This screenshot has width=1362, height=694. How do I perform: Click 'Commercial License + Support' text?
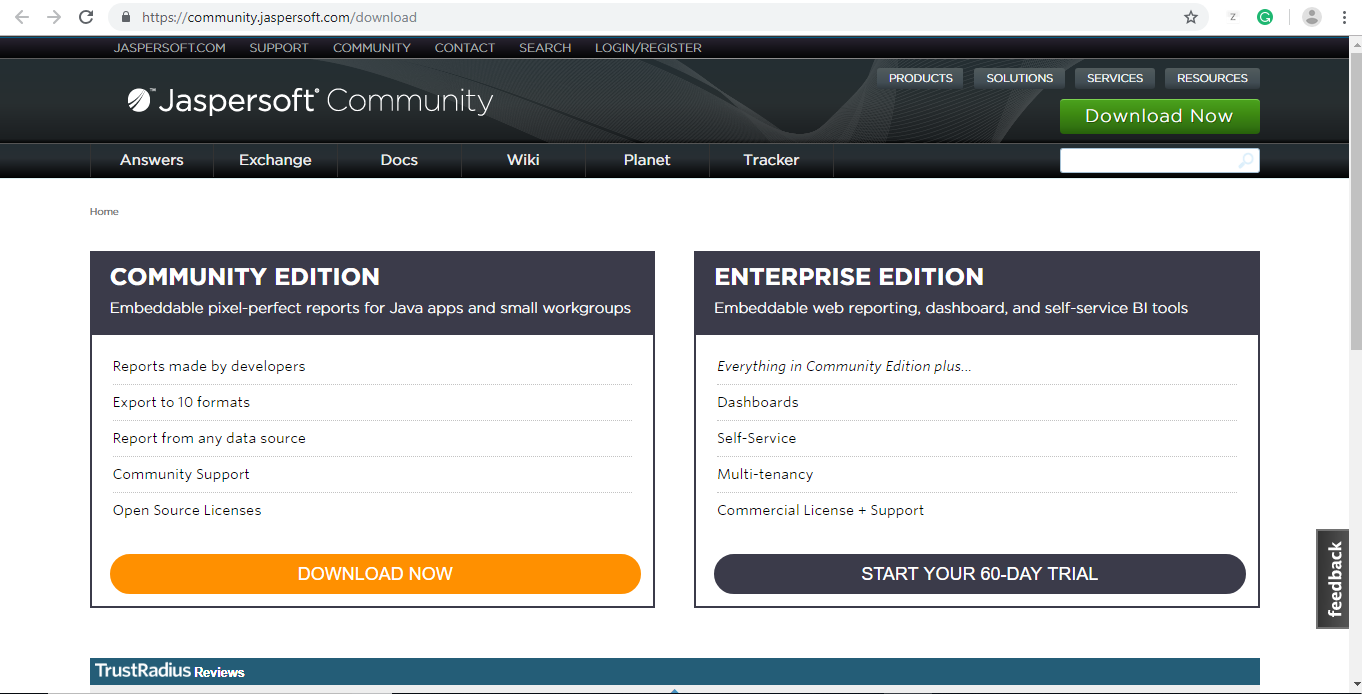pyautogui.click(x=820, y=510)
